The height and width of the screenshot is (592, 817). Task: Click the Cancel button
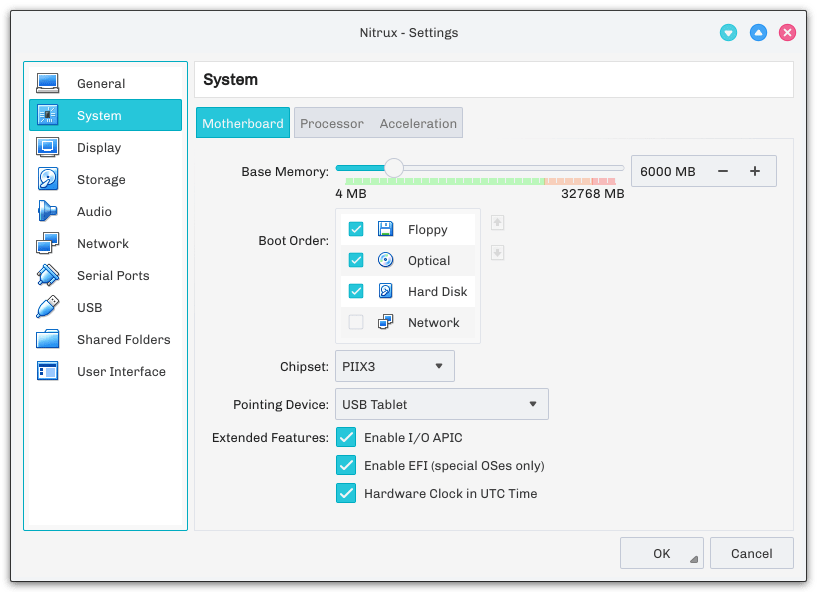751,553
